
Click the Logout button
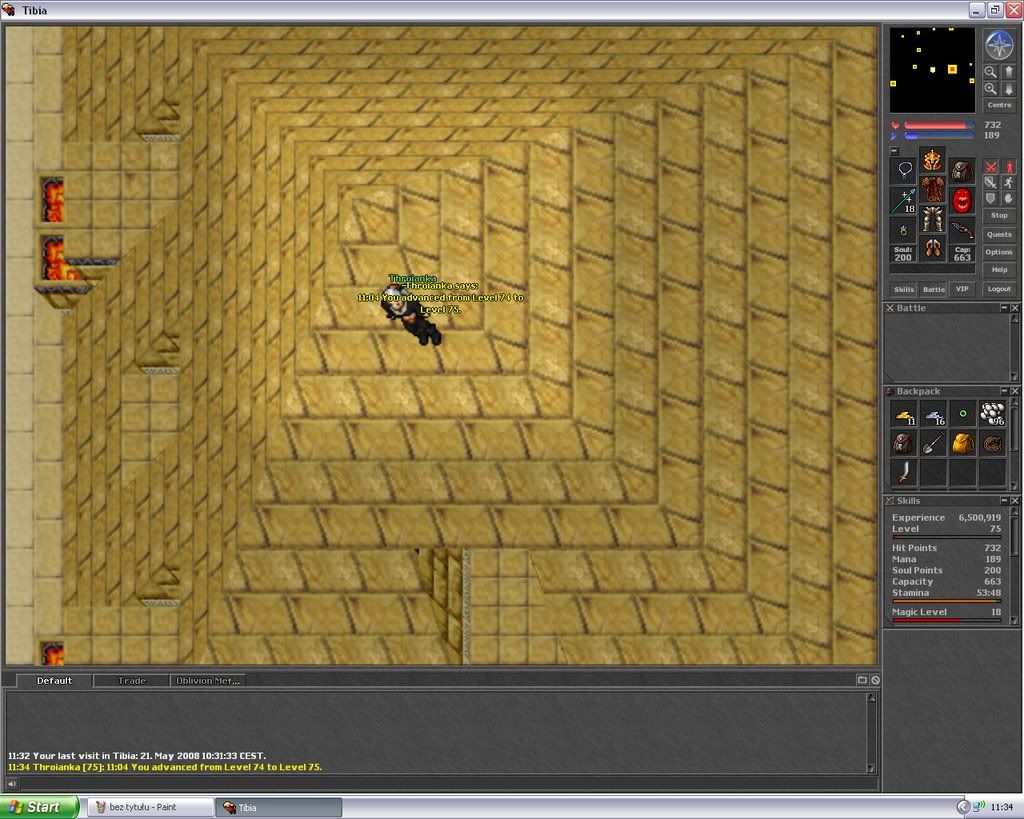[x=999, y=289]
